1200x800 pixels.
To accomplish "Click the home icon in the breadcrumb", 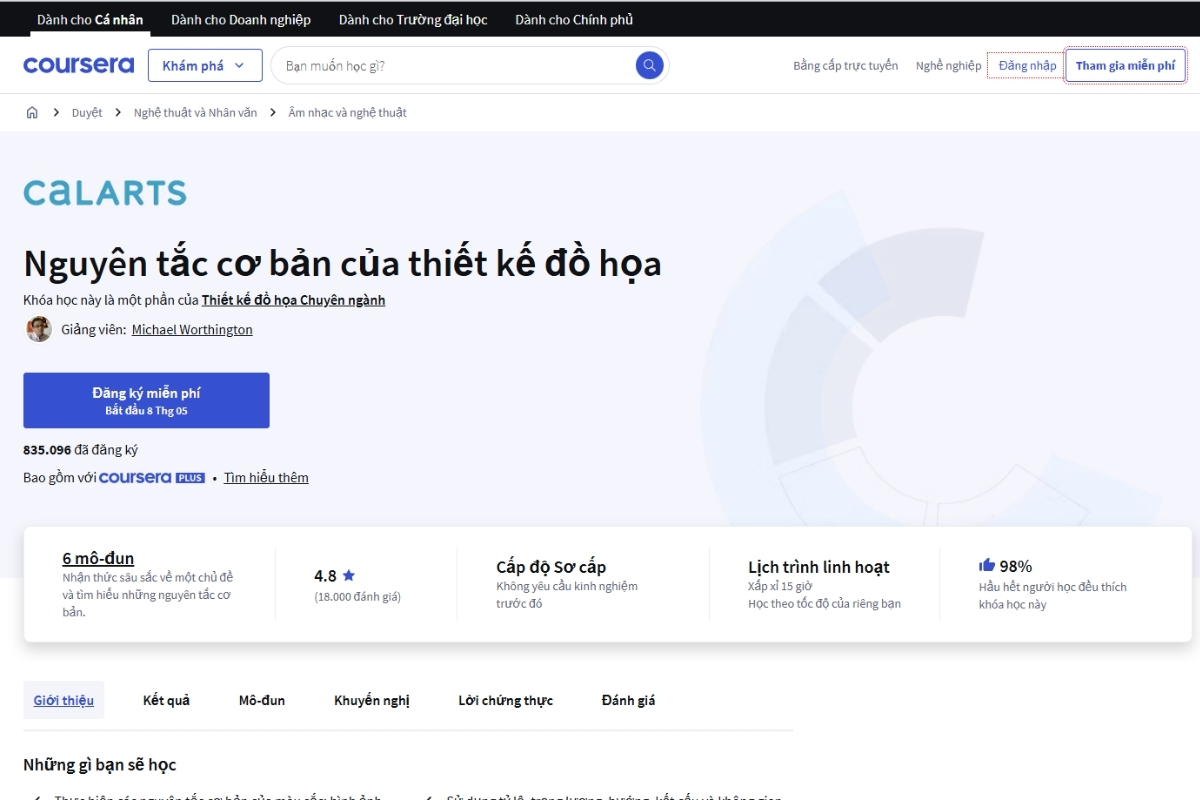I will pos(31,112).
